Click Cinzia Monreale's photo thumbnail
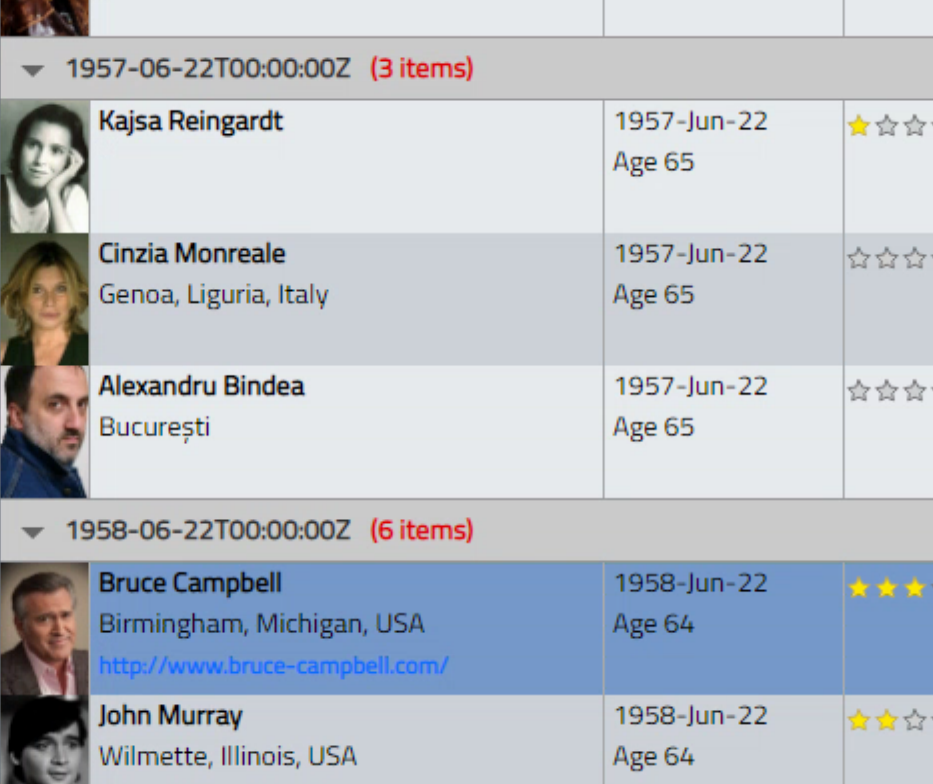 (45, 299)
